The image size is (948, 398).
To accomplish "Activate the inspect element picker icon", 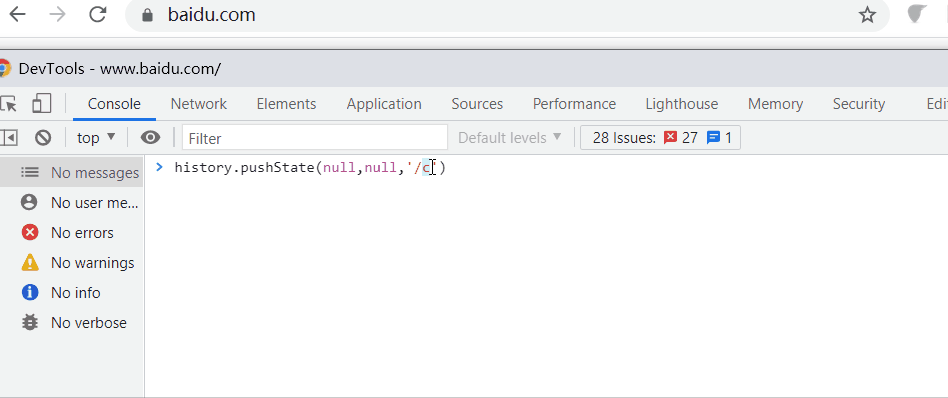I will 8,104.
